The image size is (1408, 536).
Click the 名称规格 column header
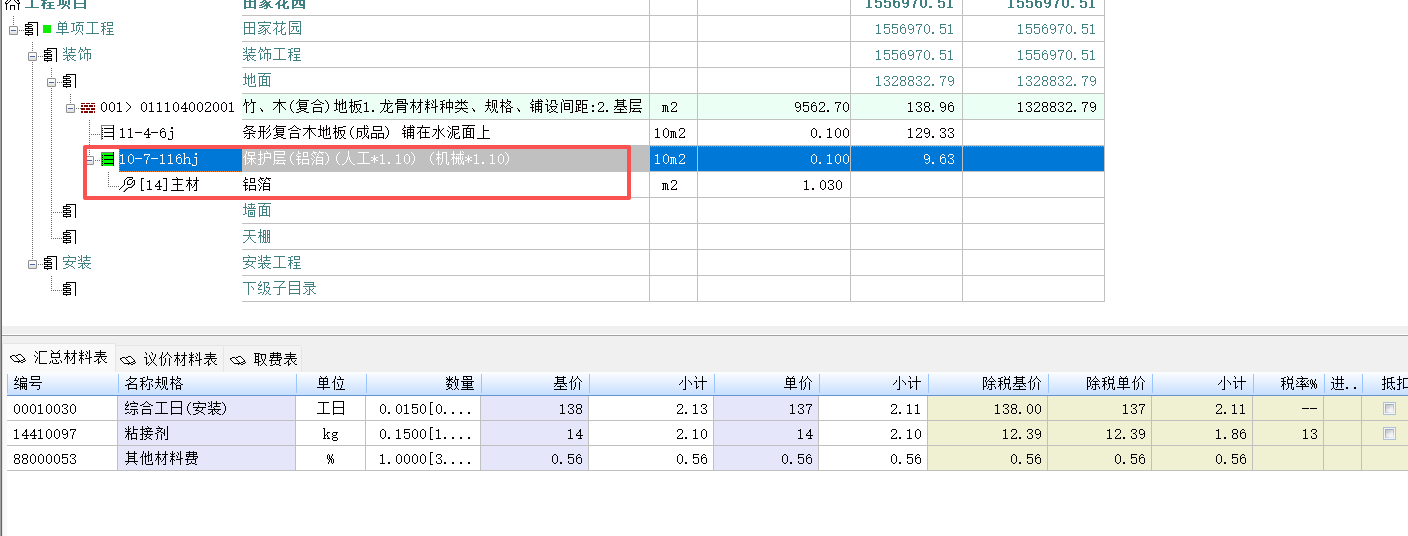tap(207, 384)
